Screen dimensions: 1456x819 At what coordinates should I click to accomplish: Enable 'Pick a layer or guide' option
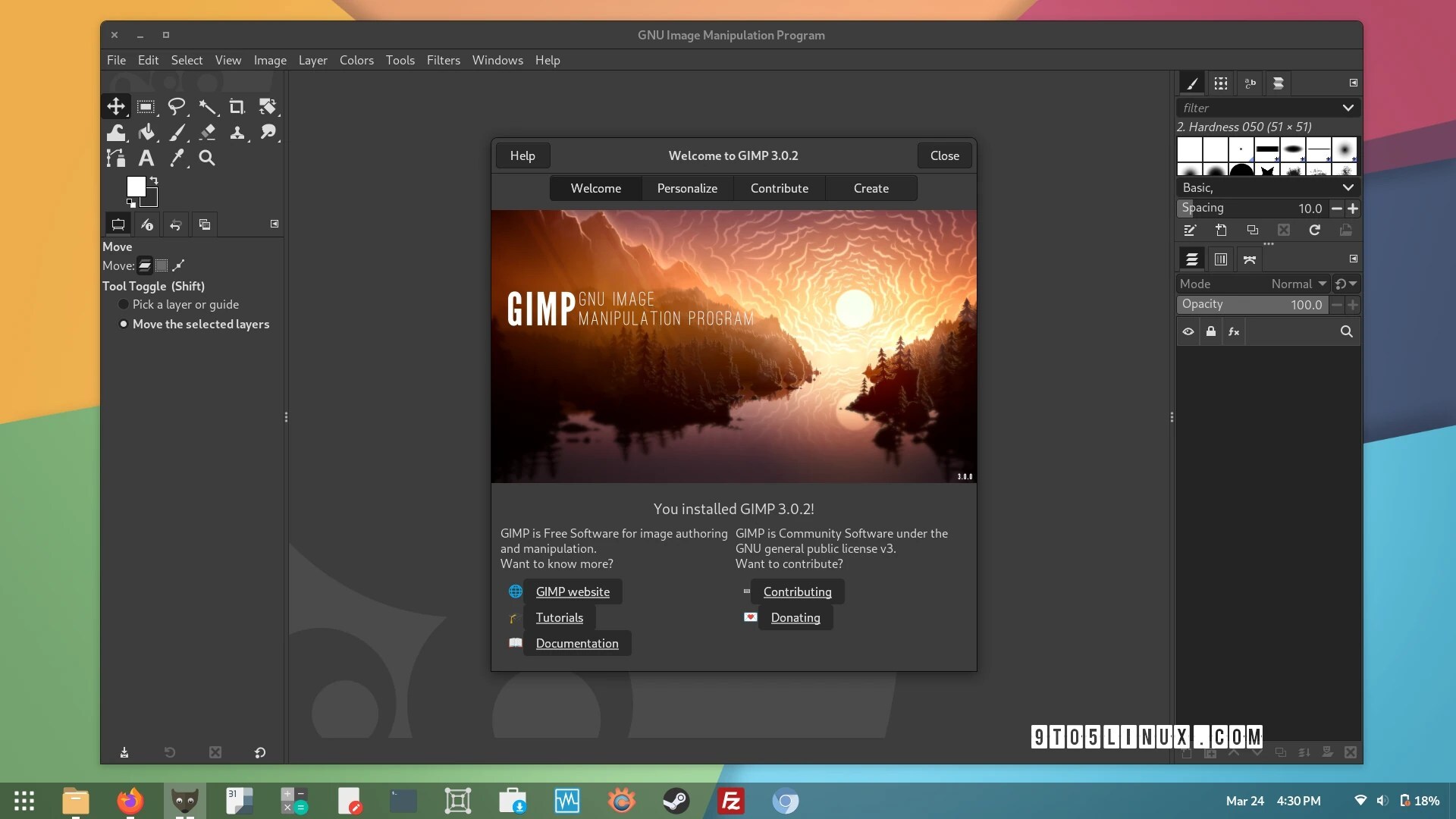pos(124,304)
